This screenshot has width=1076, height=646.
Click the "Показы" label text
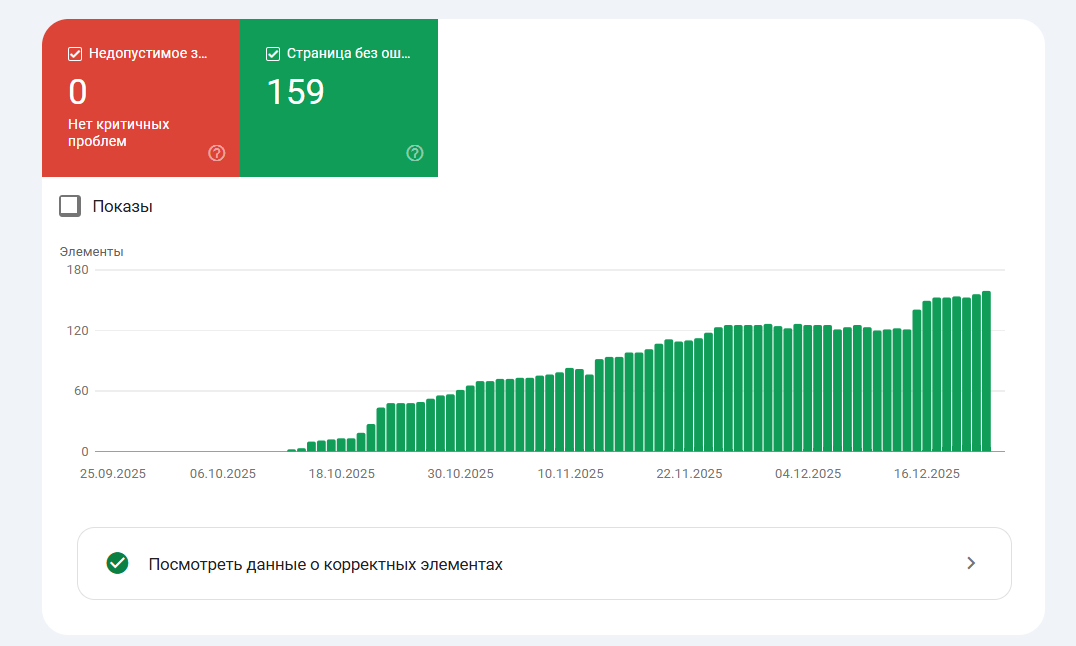122,207
